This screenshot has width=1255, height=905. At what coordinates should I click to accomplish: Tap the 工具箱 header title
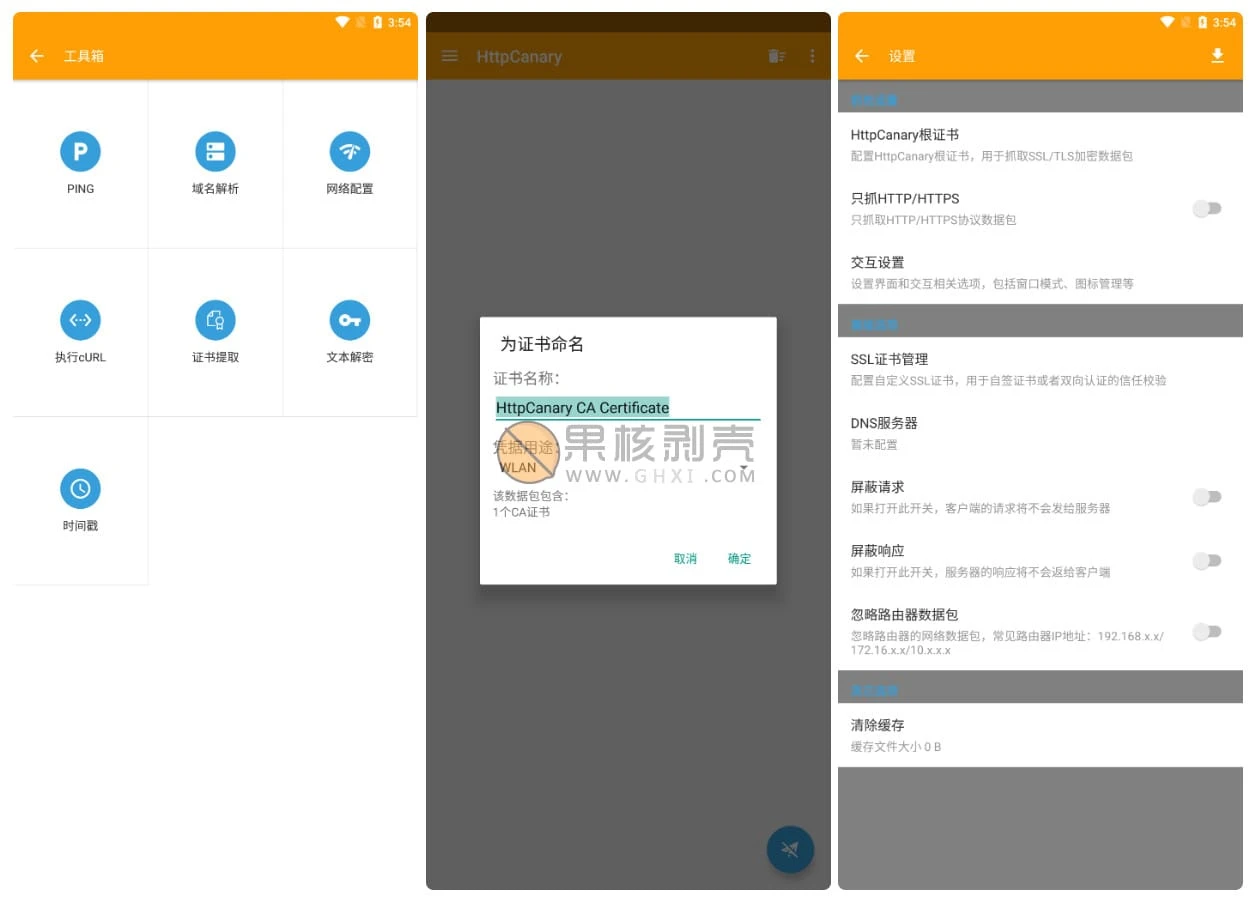click(84, 56)
